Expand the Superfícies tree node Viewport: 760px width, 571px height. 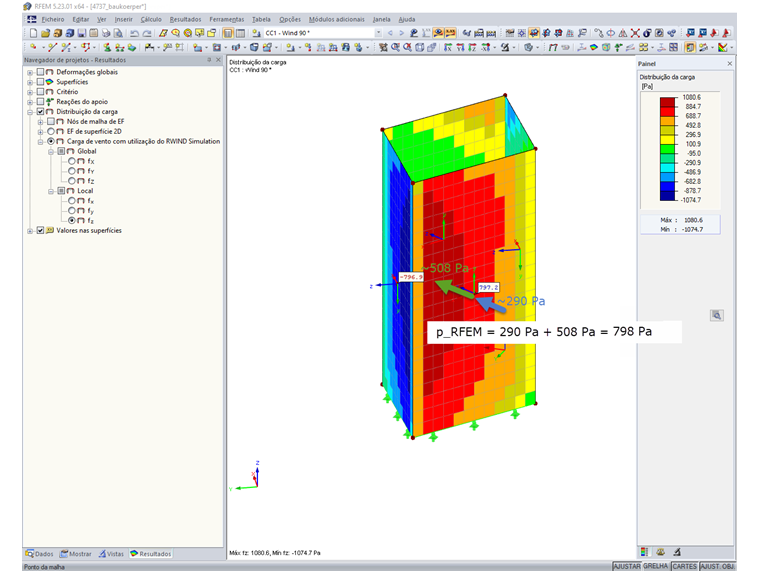click(x=30, y=82)
